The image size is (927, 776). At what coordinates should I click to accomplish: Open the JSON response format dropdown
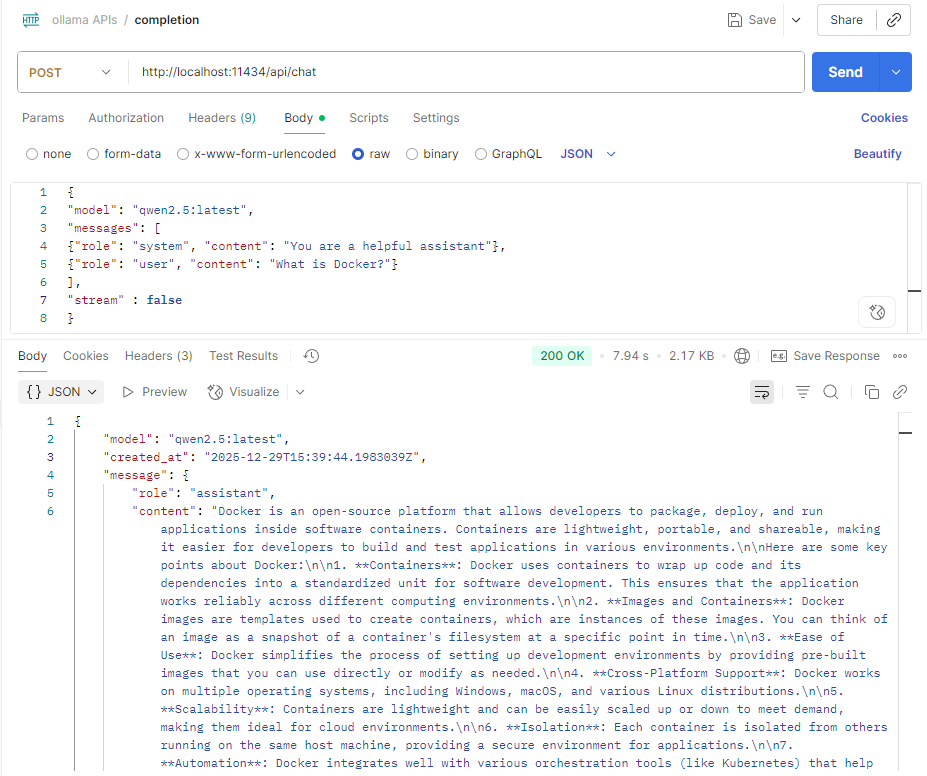pyautogui.click(x=61, y=392)
